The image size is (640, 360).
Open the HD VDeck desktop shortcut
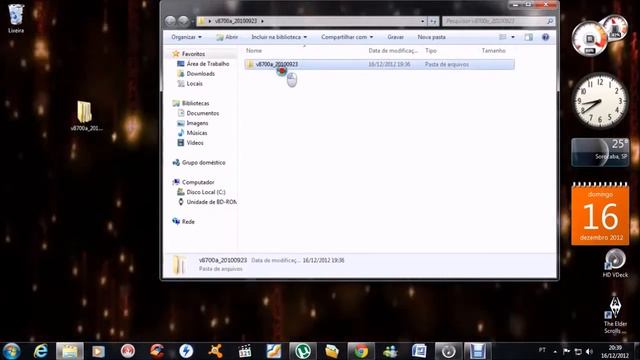pos(615,264)
